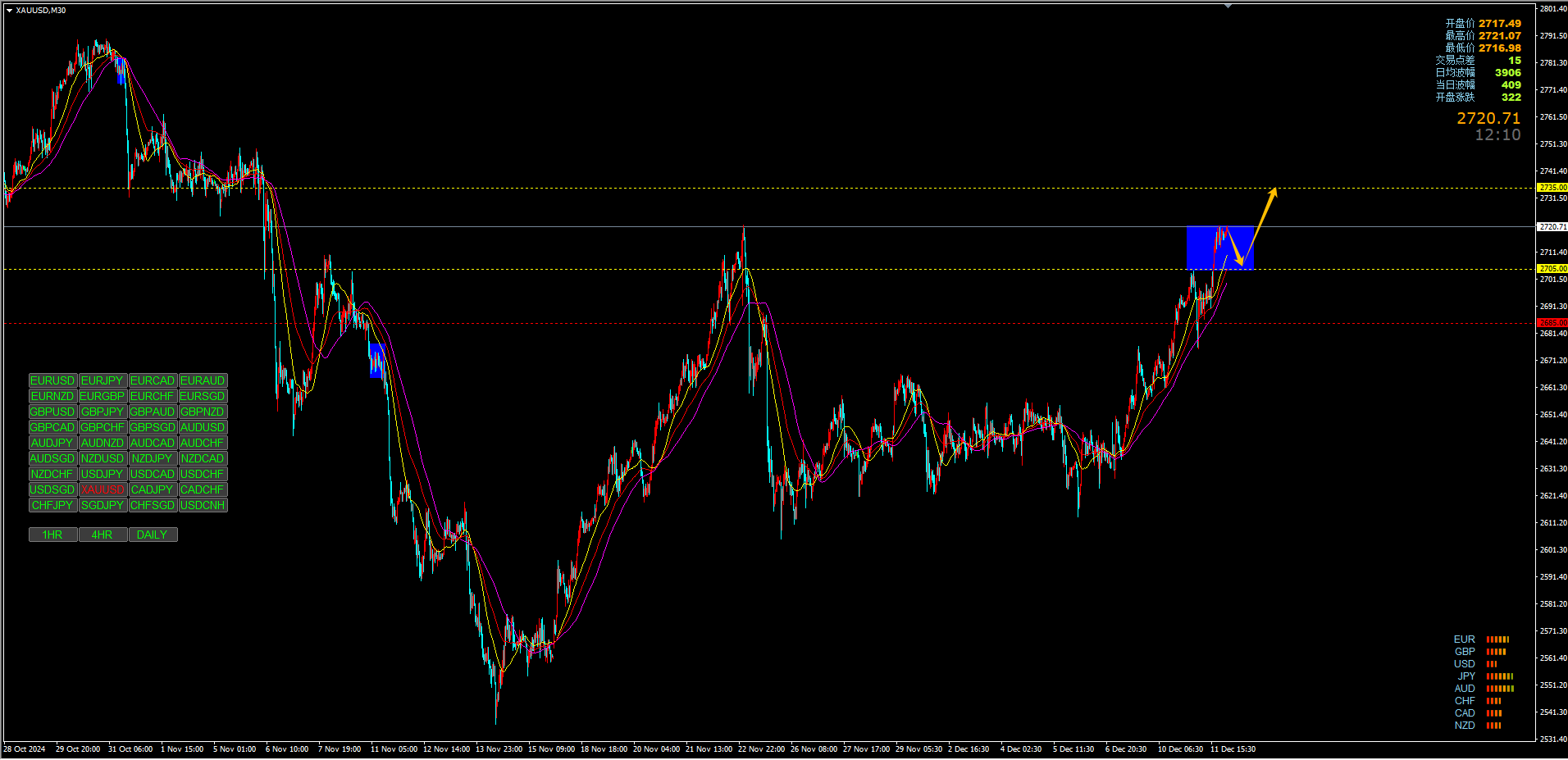The image size is (1568, 760).
Task: Click the EUR currency strength meter
Action: (1497, 639)
